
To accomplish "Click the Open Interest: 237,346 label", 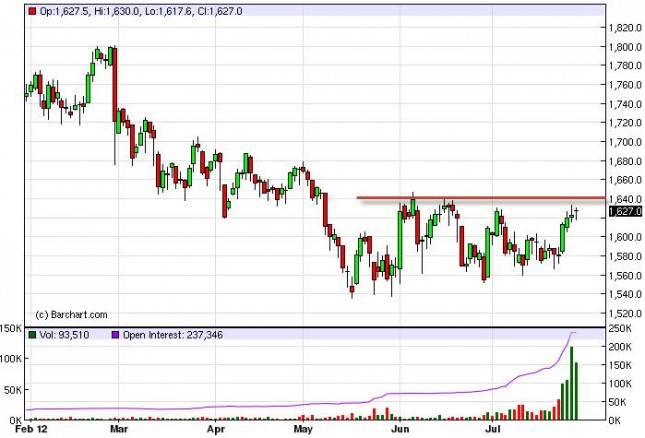I will coord(173,335).
